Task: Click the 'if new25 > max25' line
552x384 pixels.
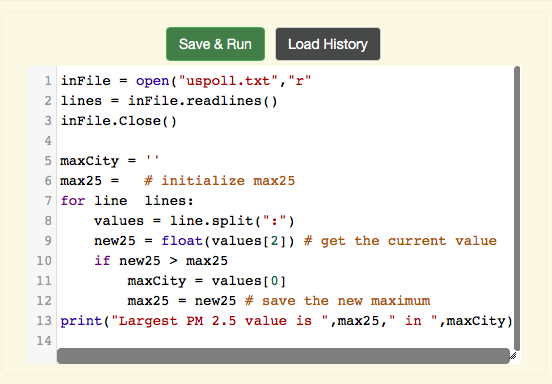Action: 161,261
